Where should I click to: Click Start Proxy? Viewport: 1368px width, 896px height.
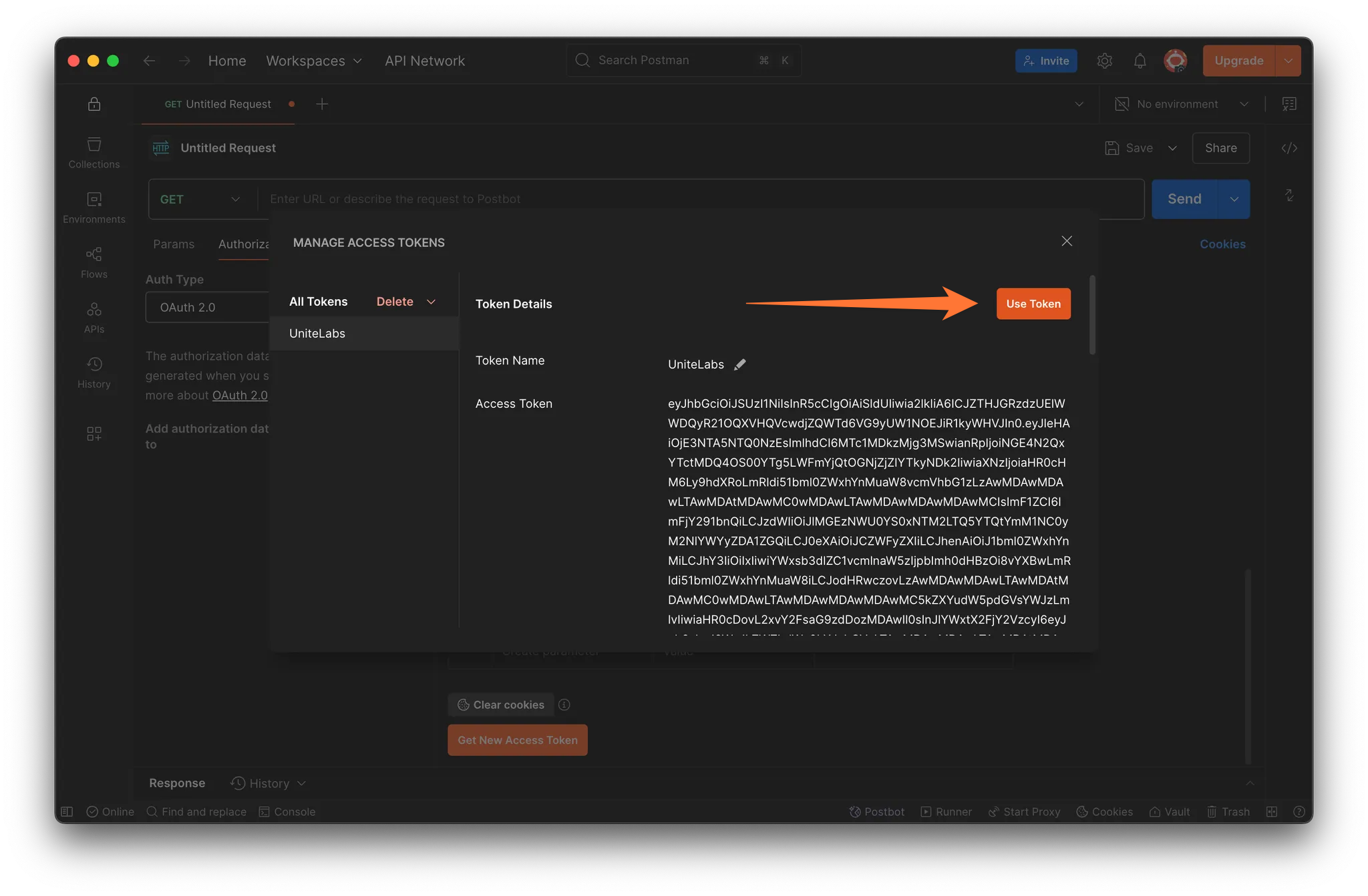coord(1024,812)
